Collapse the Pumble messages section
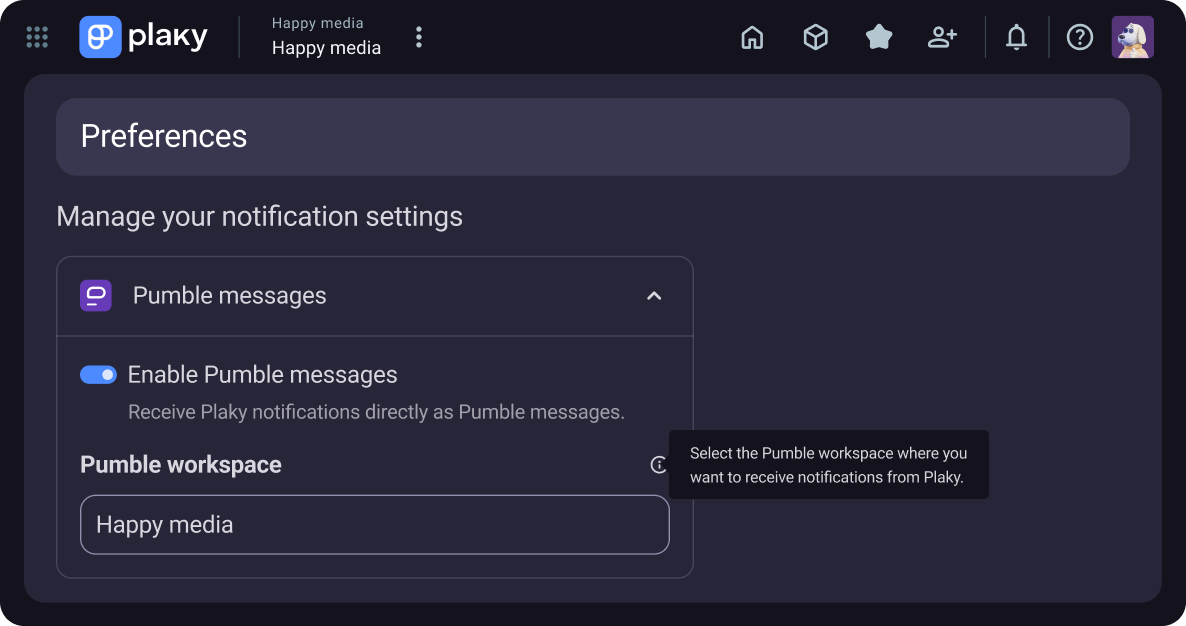1186x626 pixels. click(654, 296)
